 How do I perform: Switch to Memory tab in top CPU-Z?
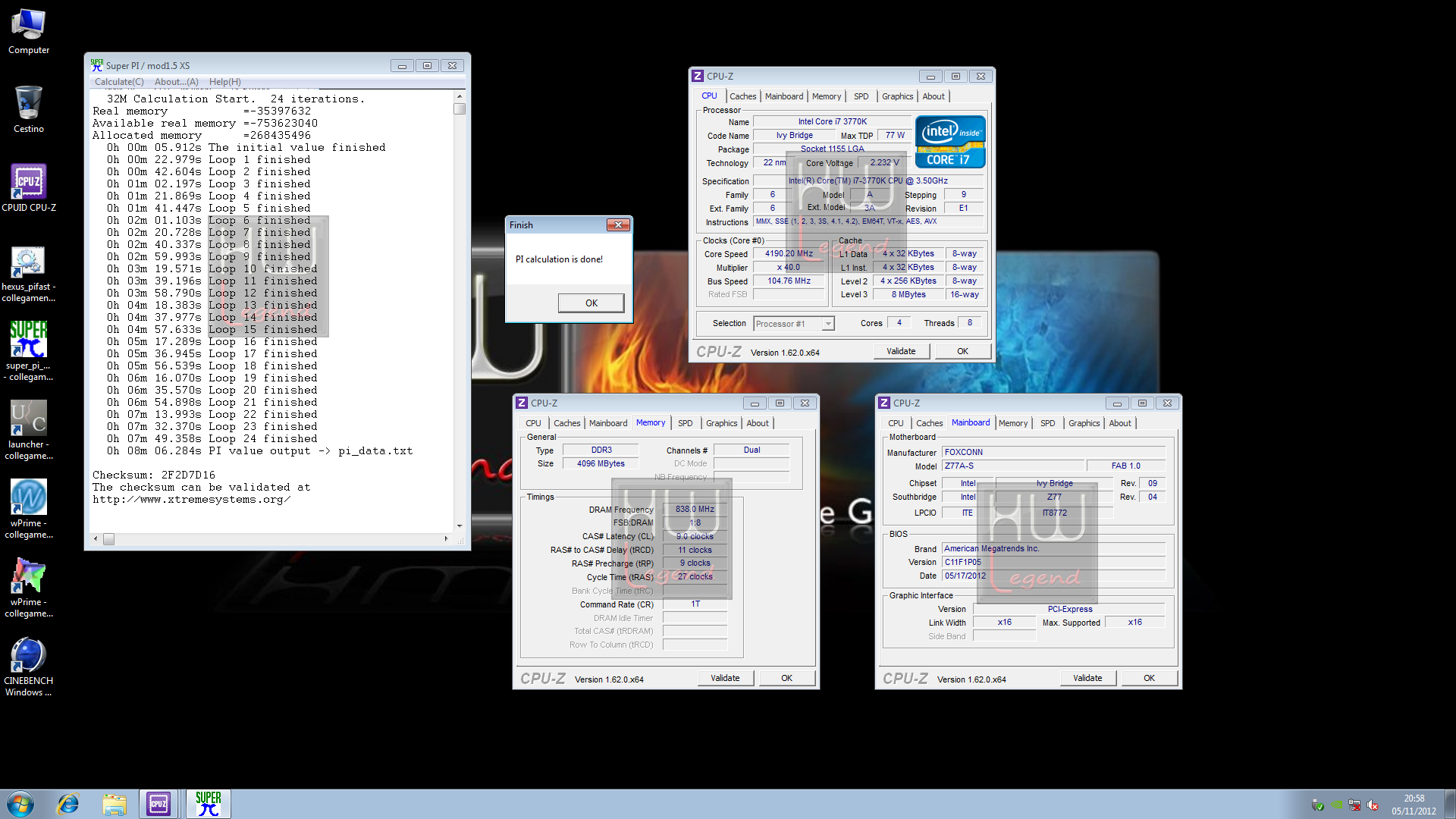point(826,96)
